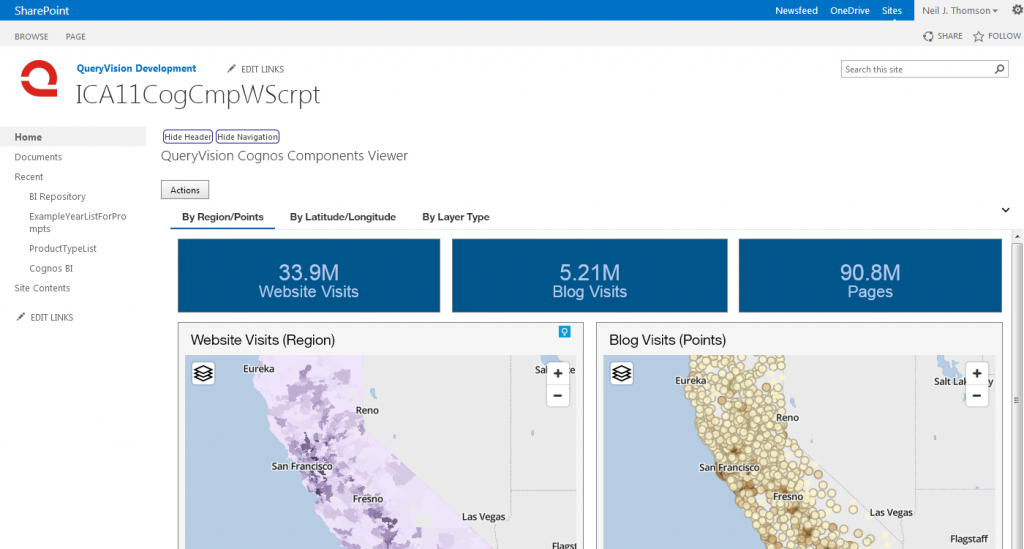Open Sites link in top bar
Viewport: 1024px width, 549px height.
click(891, 10)
